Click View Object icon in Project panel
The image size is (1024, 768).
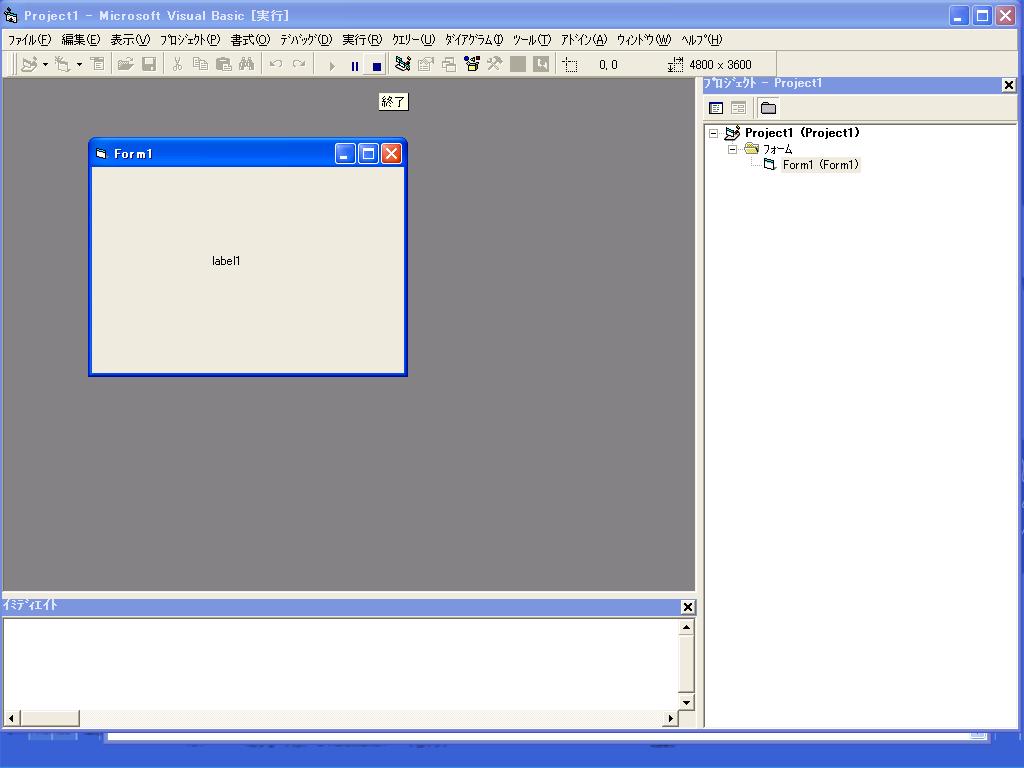(x=738, y=108)
